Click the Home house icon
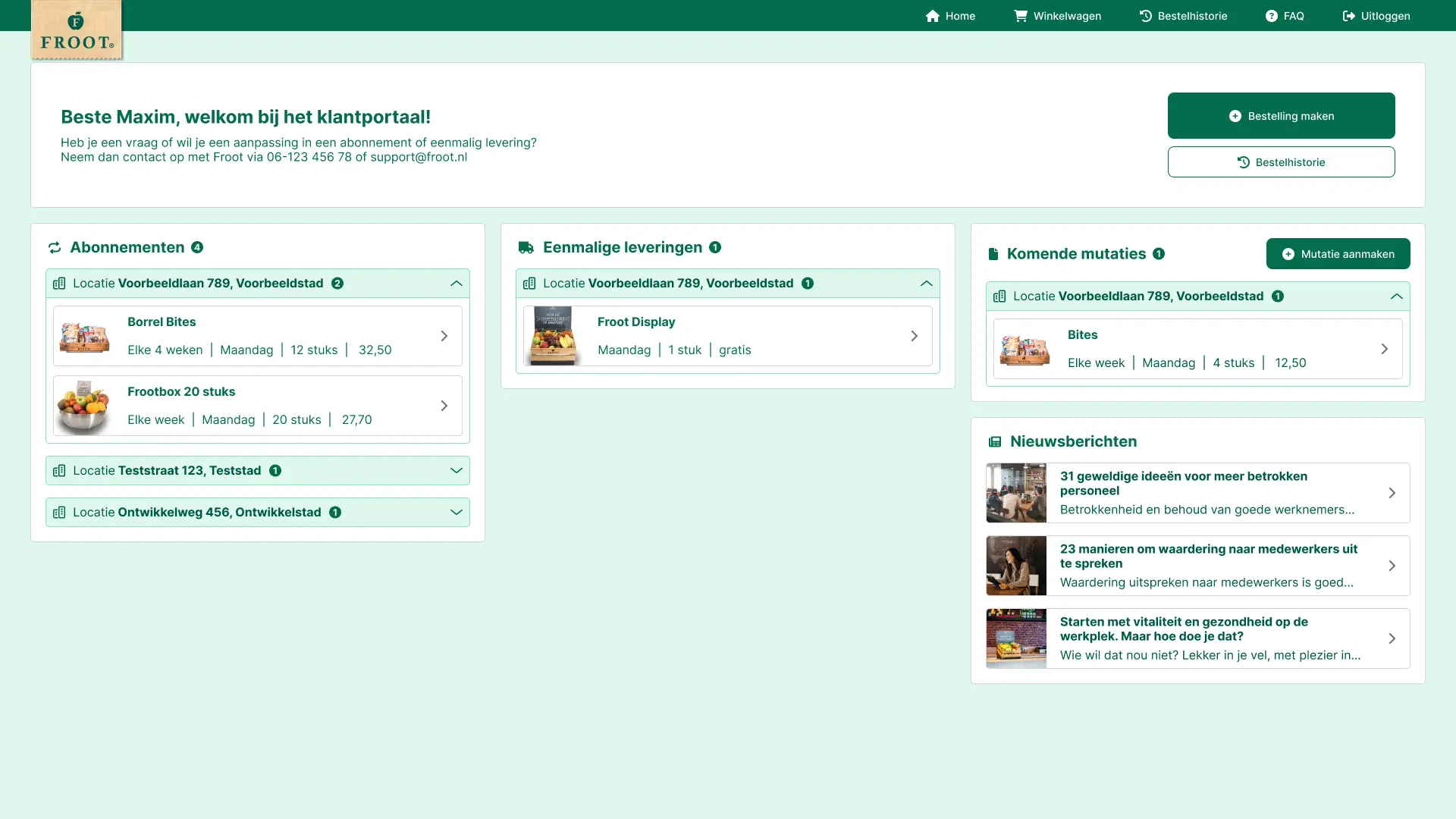This screenshot has height=819, width=1456. (933, 16)
